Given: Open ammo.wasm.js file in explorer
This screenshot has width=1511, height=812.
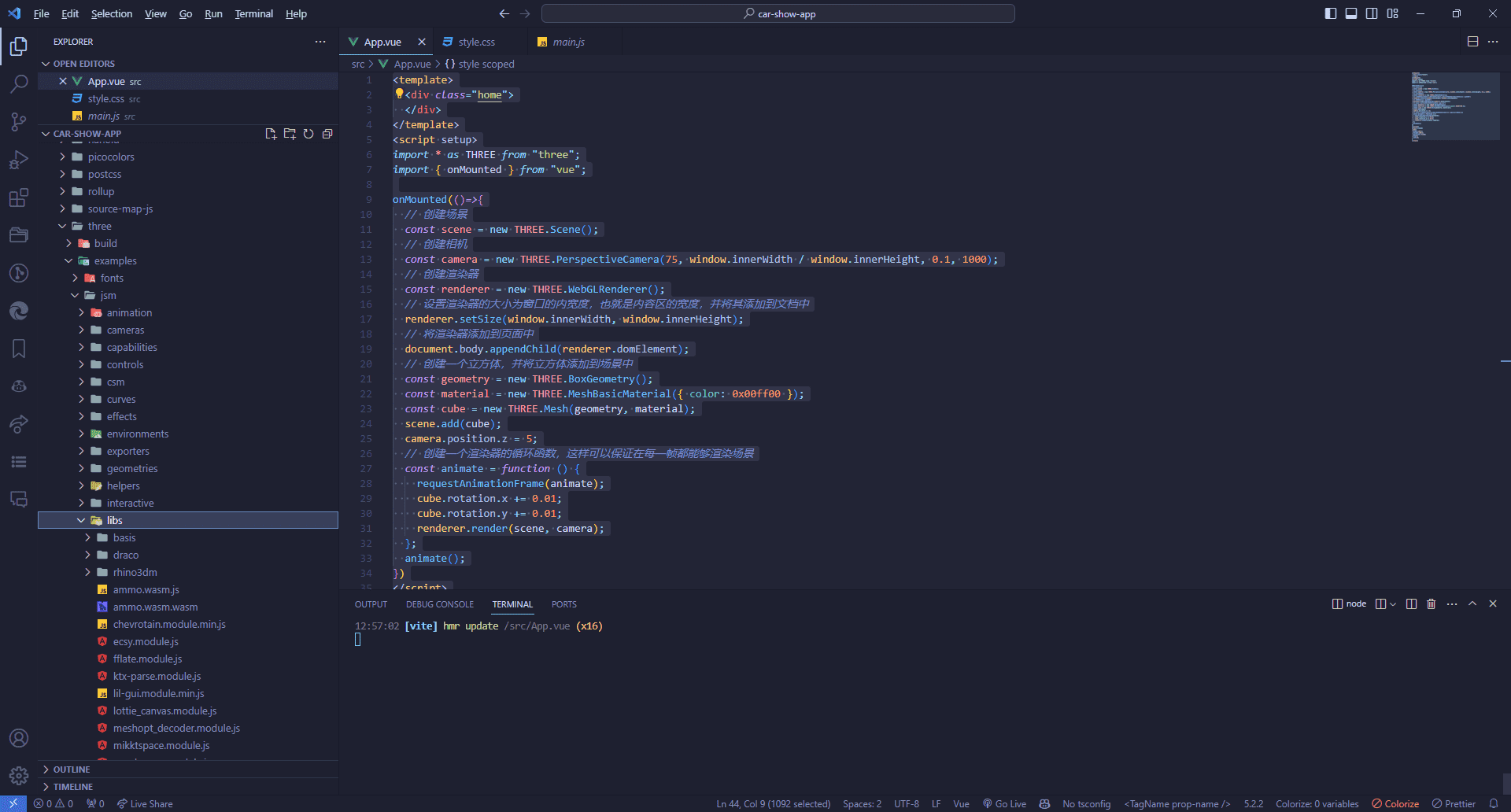Looking at the screenshot, I should click(x=146, y=589).
